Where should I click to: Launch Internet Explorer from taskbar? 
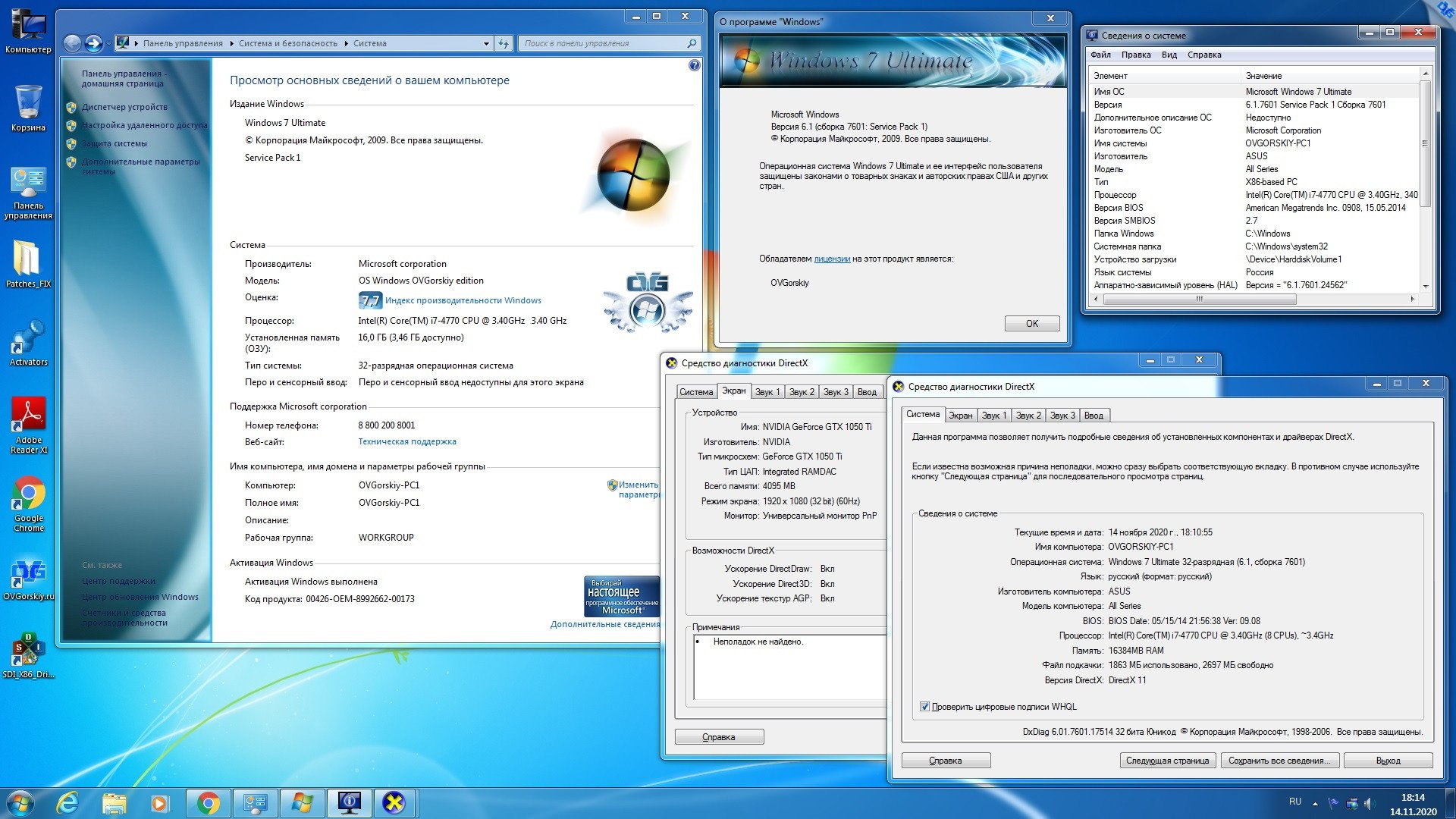click(68, 803)
